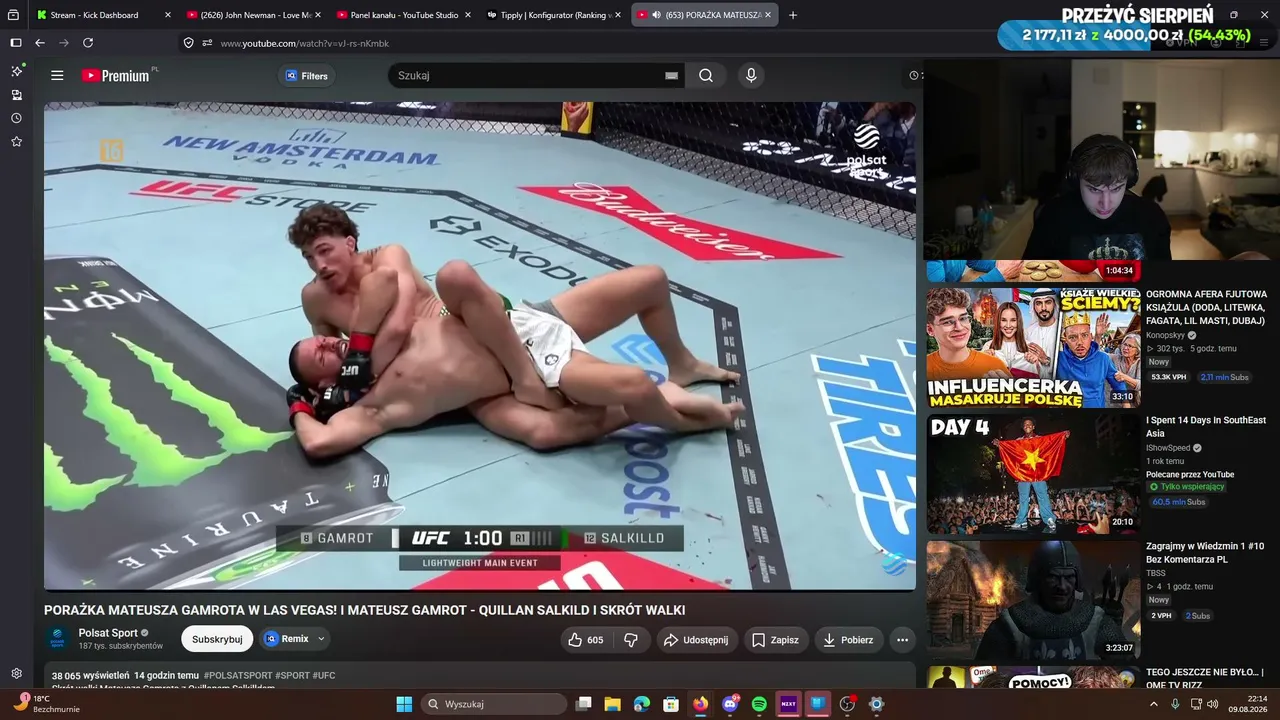Save the video with Zapisz
The width and height of the screenshot is (1280, 720).
tap(776, 640)
